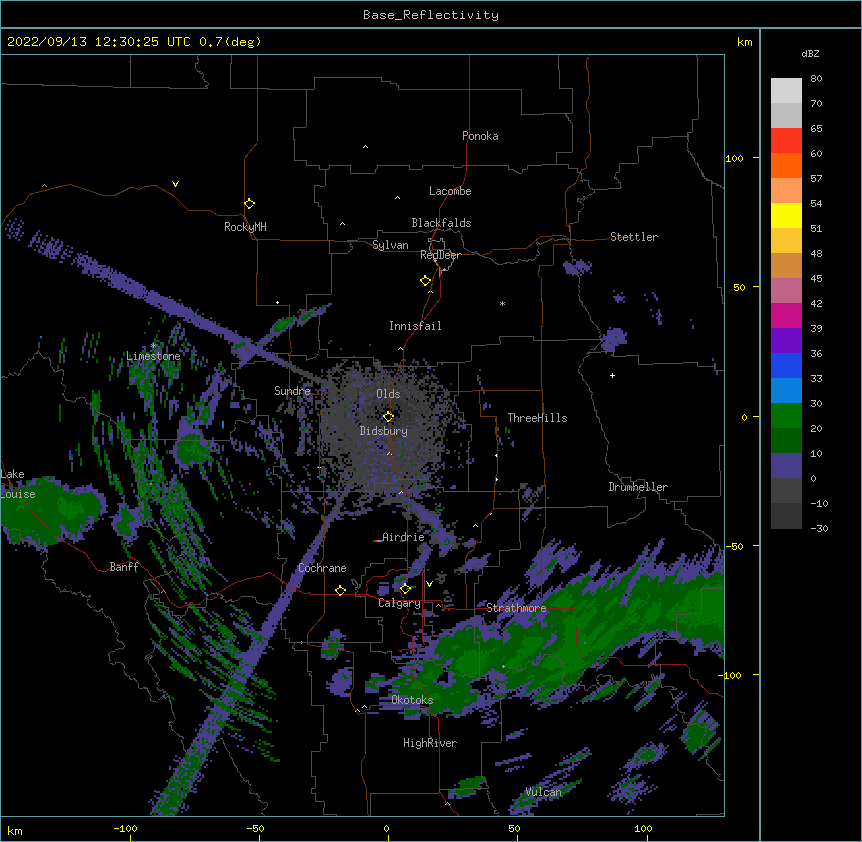
Task: Click the yellow 51-54 dBZ legend swatch
Action: point(786,215)
